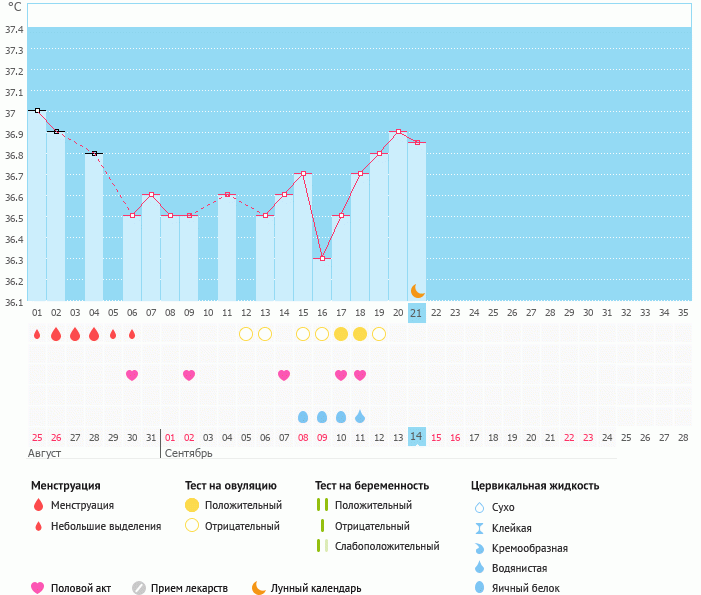The image size is (701, 595).
Task: Click the 'Половой акт' legend heart icon
Action: (38, 588)
